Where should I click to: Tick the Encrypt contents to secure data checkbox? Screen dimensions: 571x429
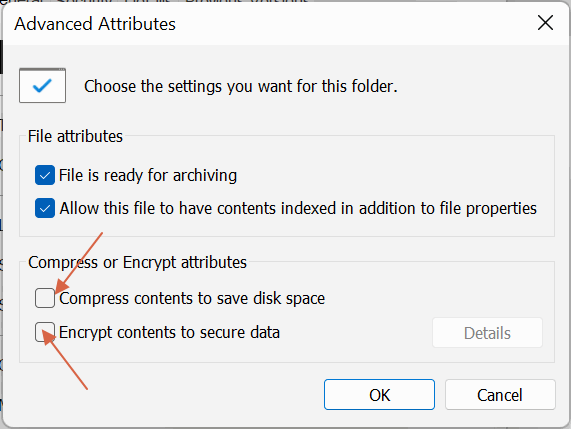point(45,332)
